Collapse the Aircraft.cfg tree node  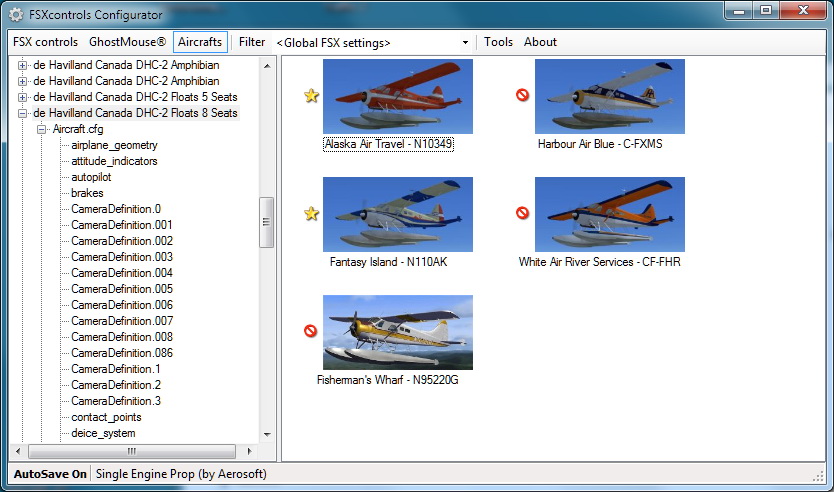click(41, 129)
